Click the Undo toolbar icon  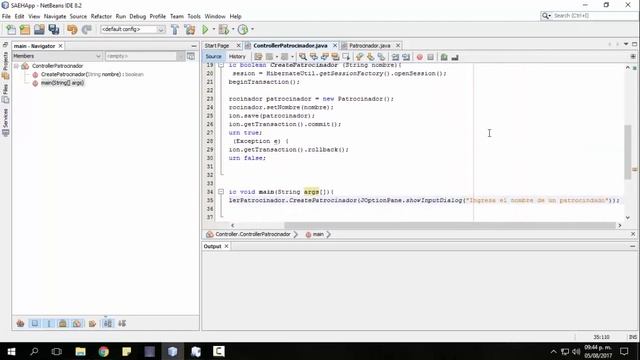(72, 29)
